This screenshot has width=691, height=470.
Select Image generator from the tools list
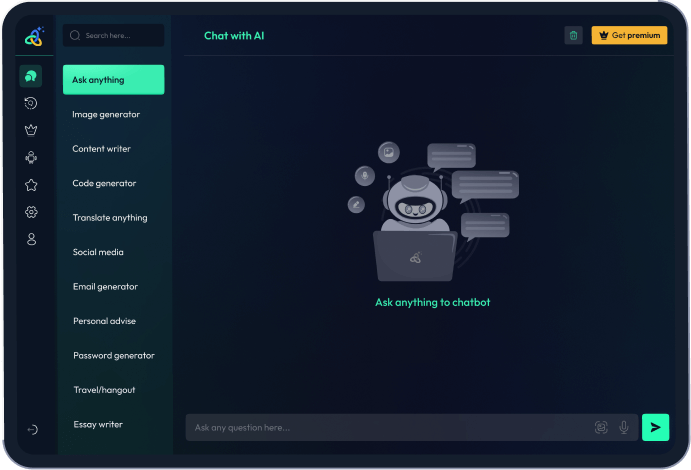106,114
